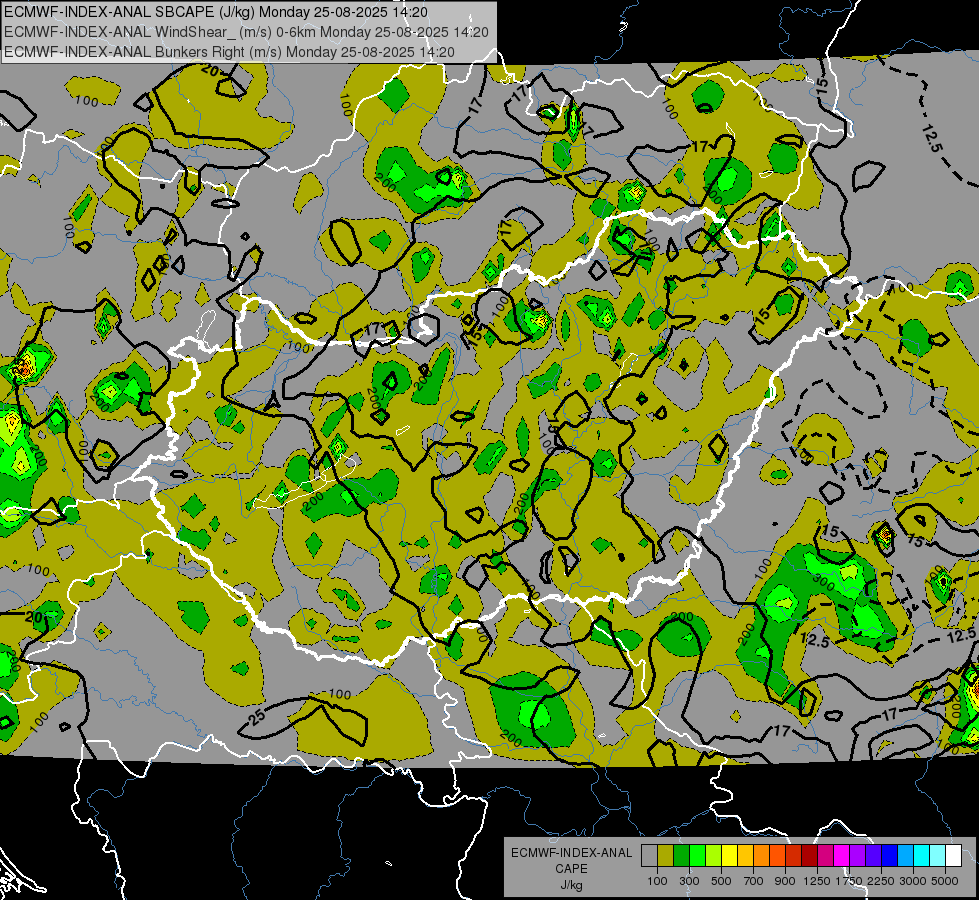Click the Bunkers Right title line
979x900 pixels.
click(x=229, y=52)
